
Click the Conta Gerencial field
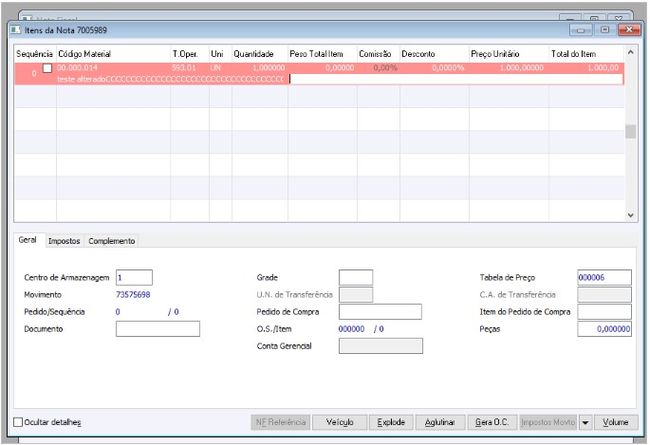click(381, 346)
